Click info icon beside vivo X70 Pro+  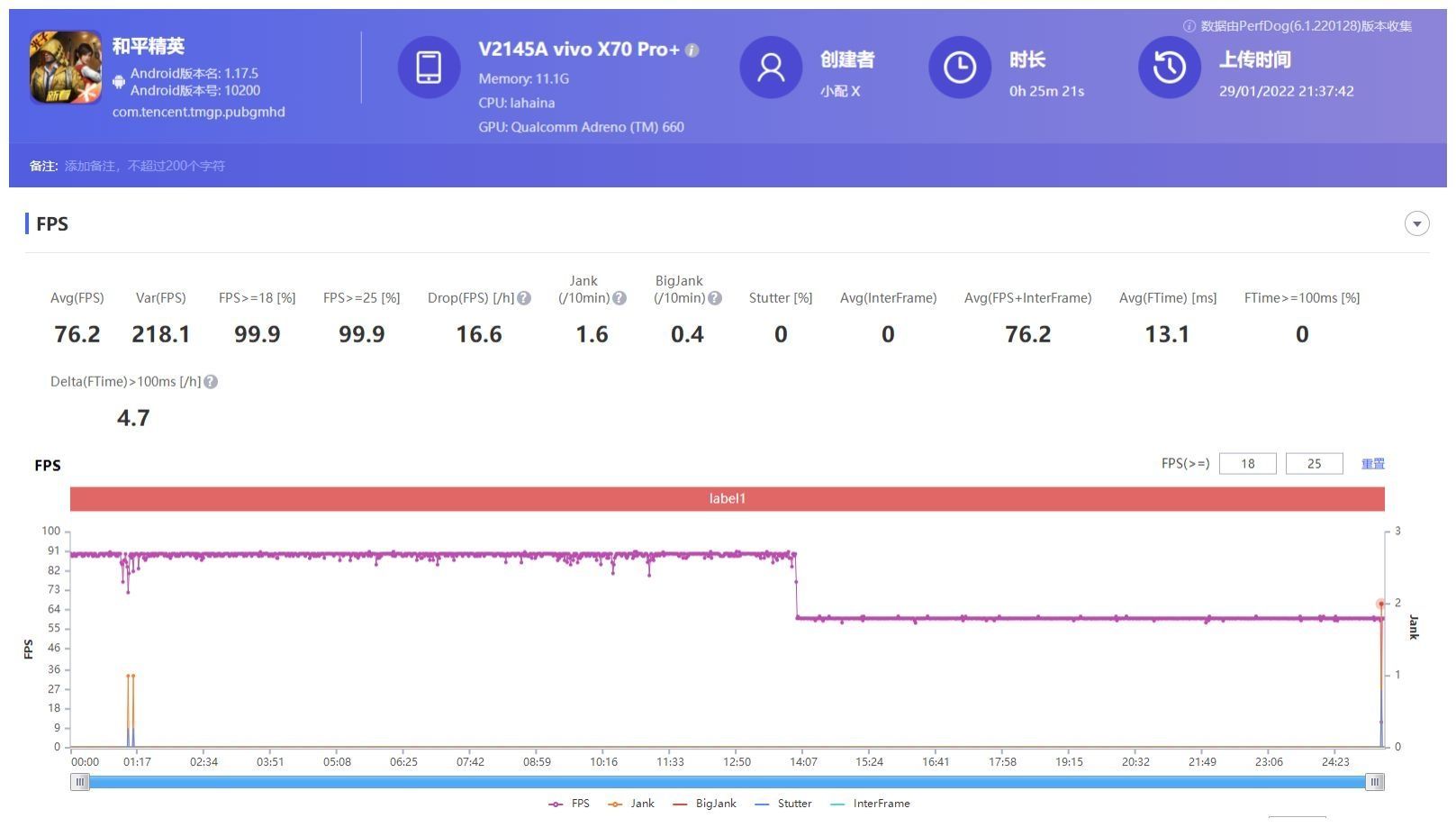click(x=692, y=50)
